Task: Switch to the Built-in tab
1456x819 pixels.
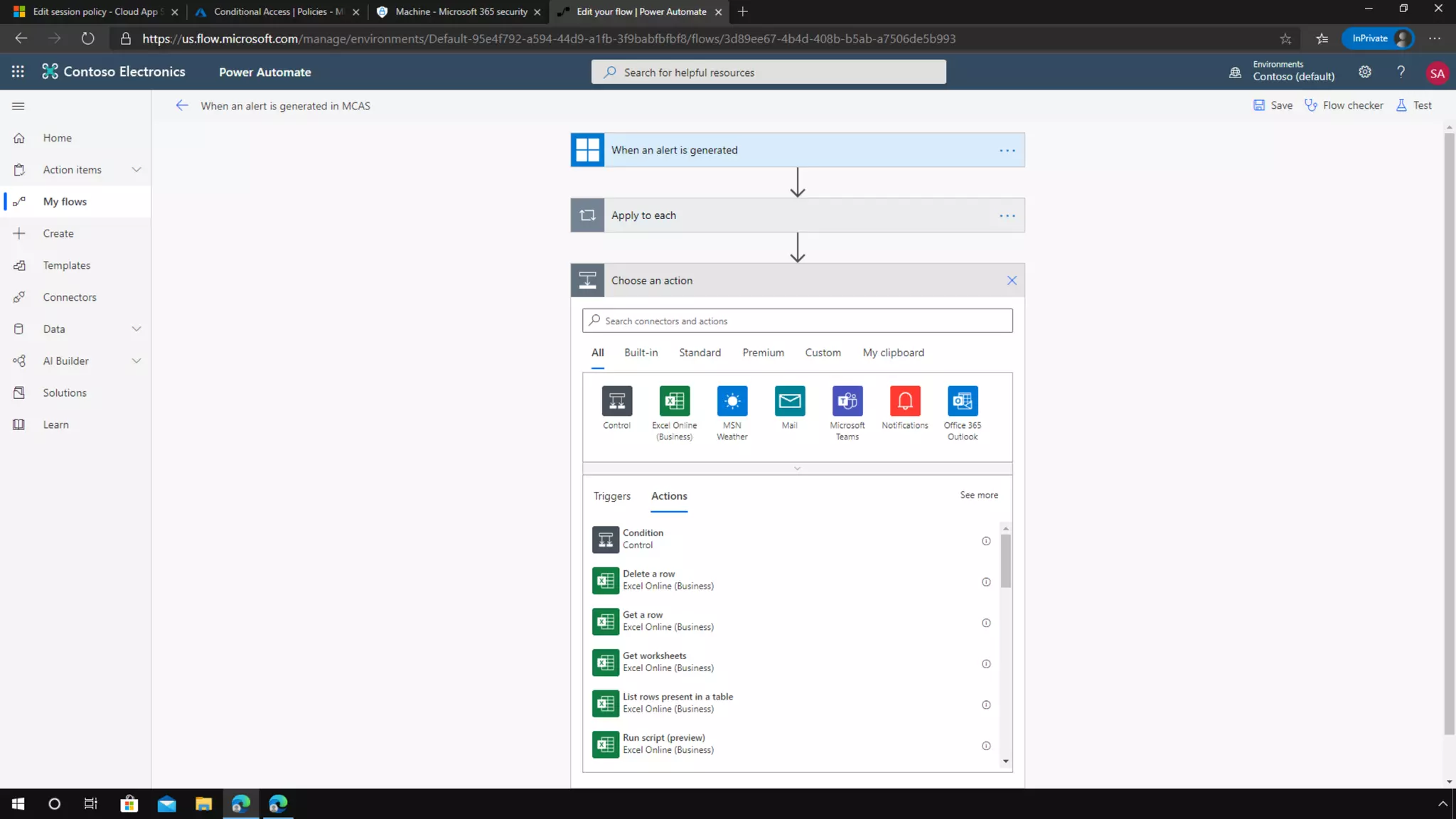Action: point(641,353)
